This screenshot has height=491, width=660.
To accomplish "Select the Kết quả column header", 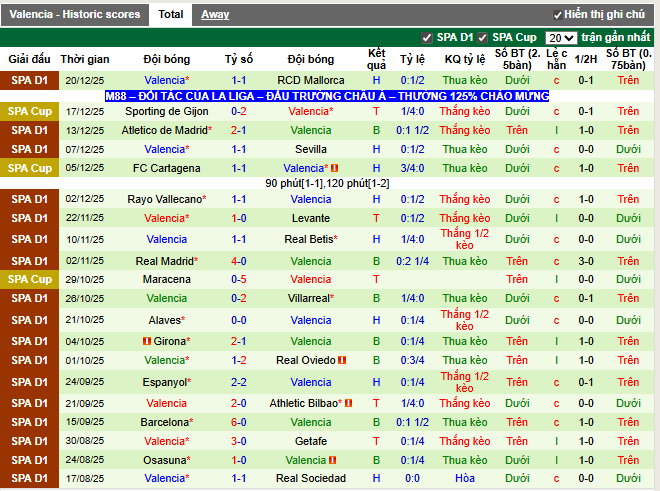I will pos(376,59).
